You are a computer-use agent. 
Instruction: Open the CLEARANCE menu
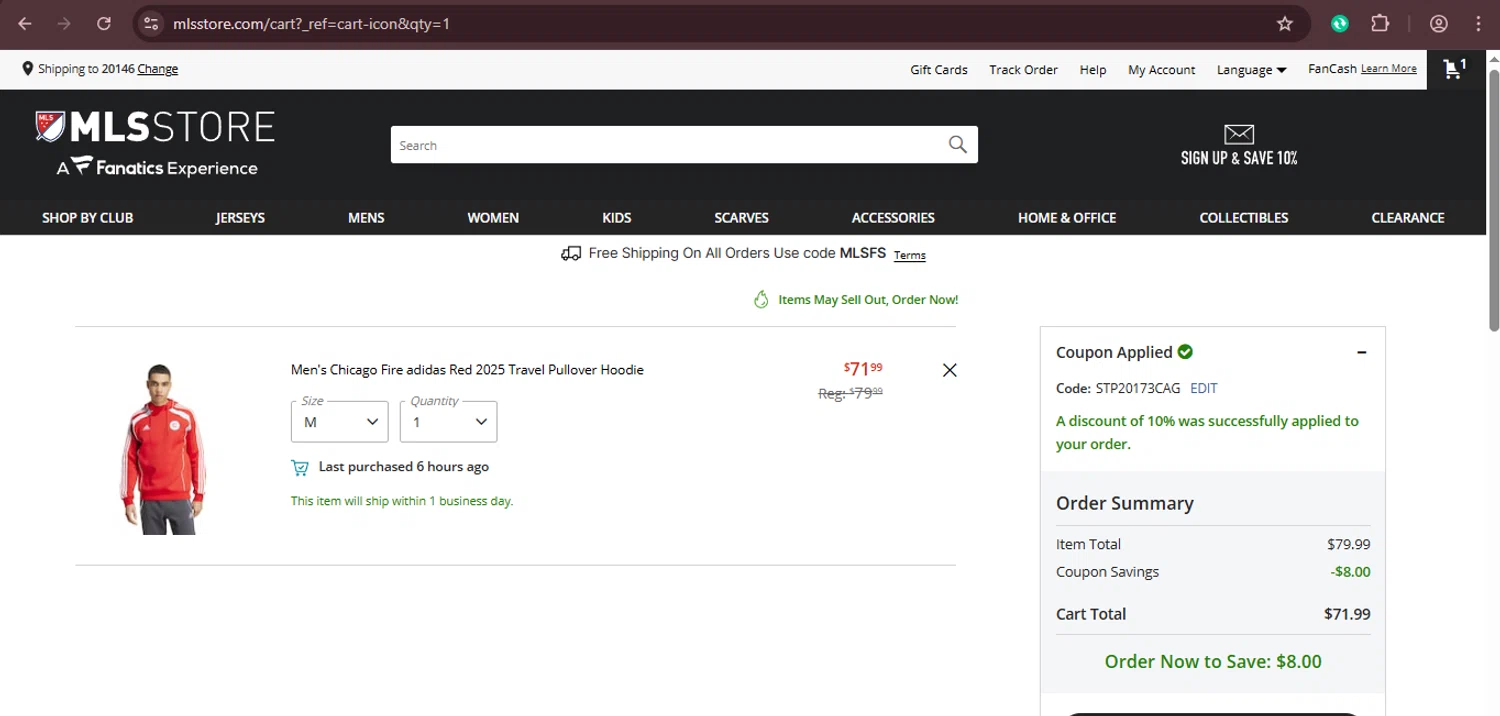pos(1408,217)
